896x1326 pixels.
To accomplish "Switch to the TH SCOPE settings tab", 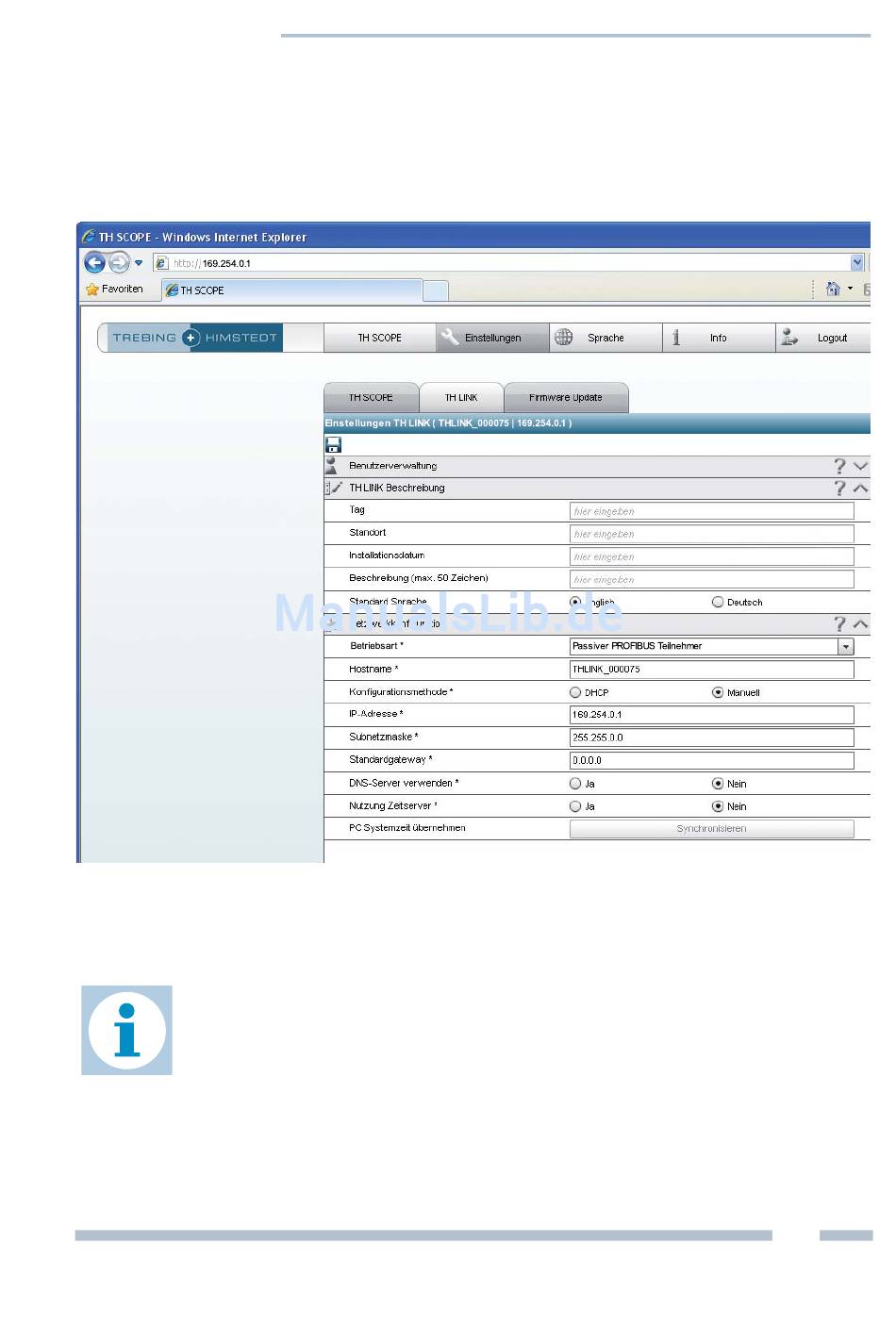I will tap(371, 397).
